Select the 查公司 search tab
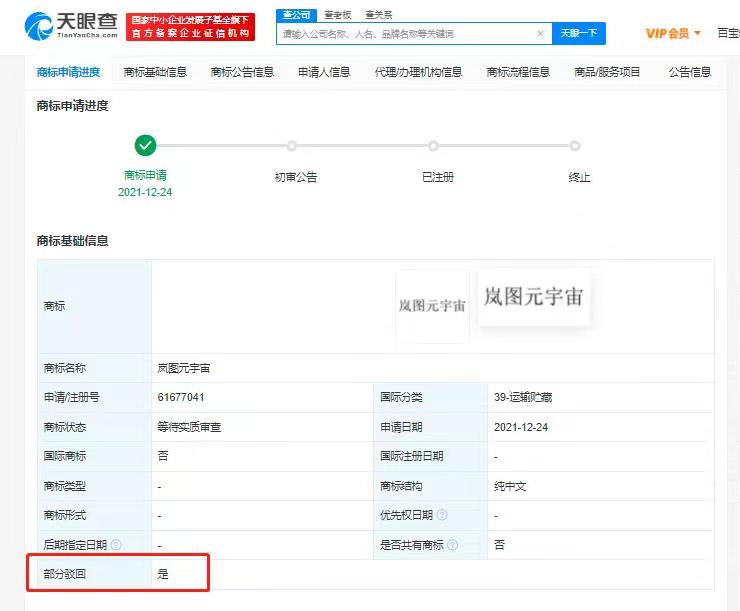The width and height of the screenshot is (740, 611). (x=295, y=15)
